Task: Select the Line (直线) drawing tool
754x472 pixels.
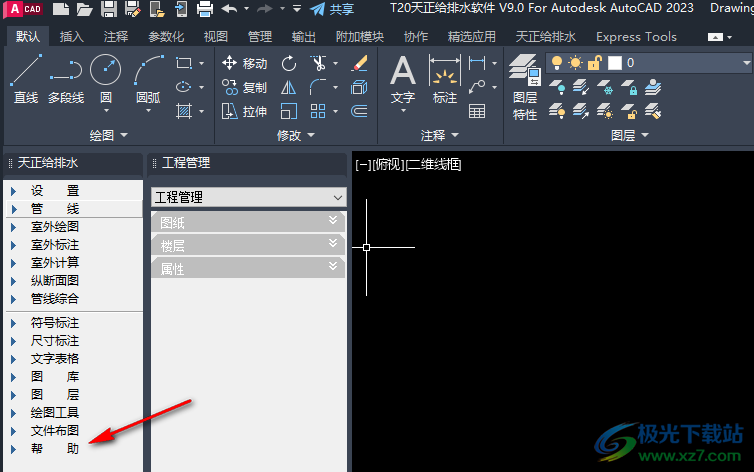Action: click(25, 79)
